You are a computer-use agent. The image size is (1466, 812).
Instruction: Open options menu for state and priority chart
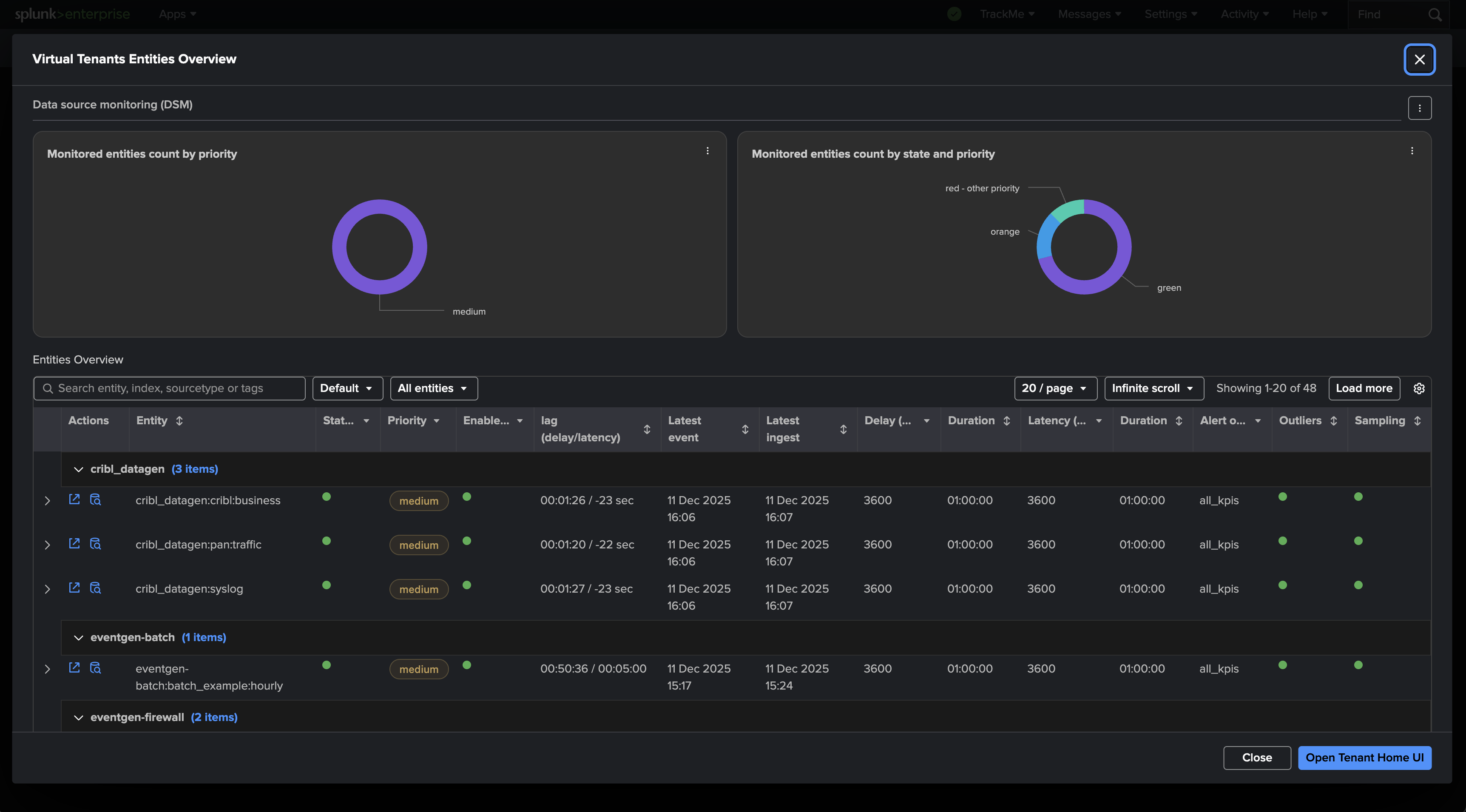[x=1412, y=151]
